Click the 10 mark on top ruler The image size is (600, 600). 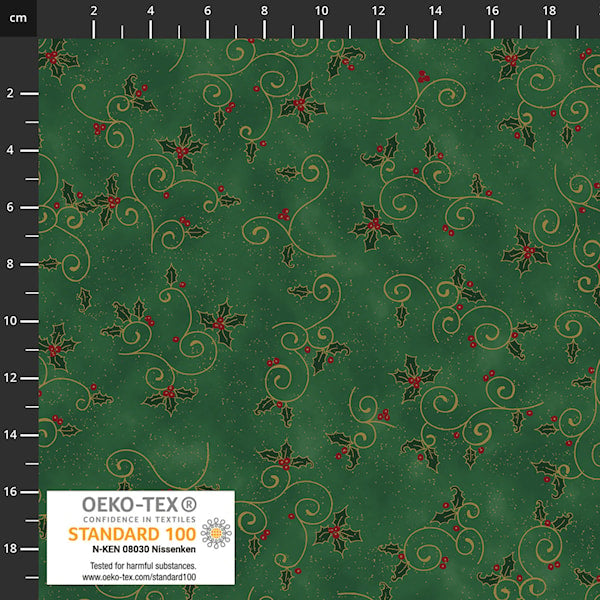[321, 10]
